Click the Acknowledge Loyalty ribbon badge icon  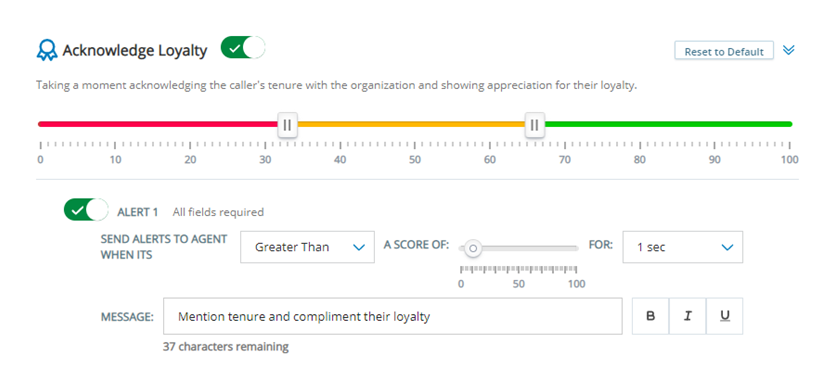coord(47,51)
